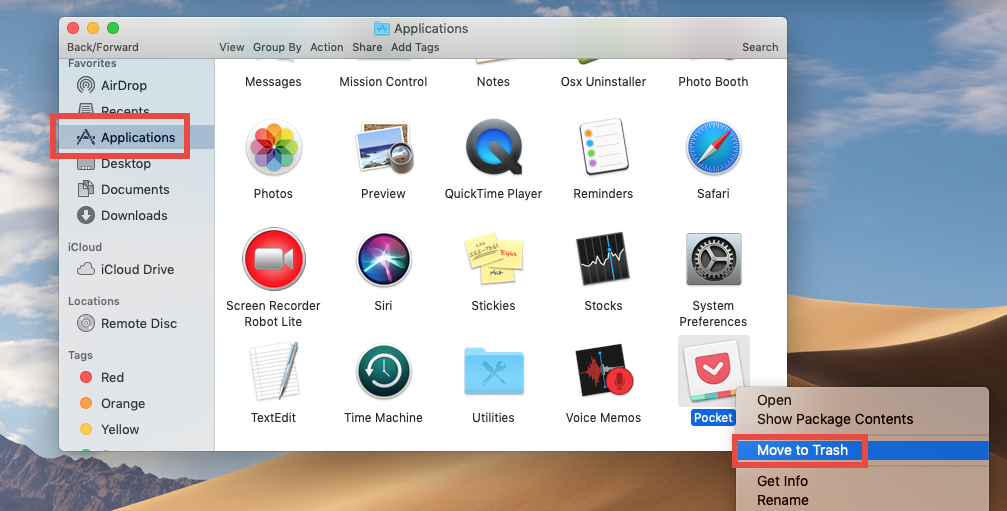Click the Desktop sidebar icon
The image size is (1007, 511).
85,164
